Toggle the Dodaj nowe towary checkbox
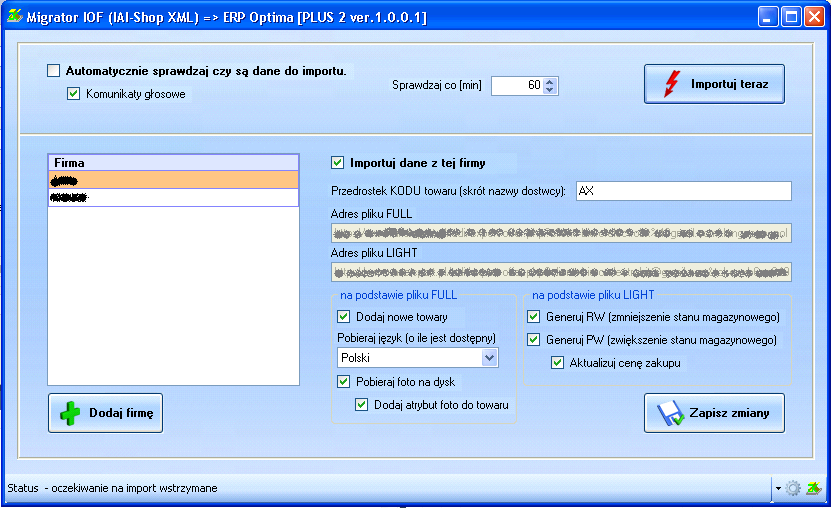 point(344,317)
